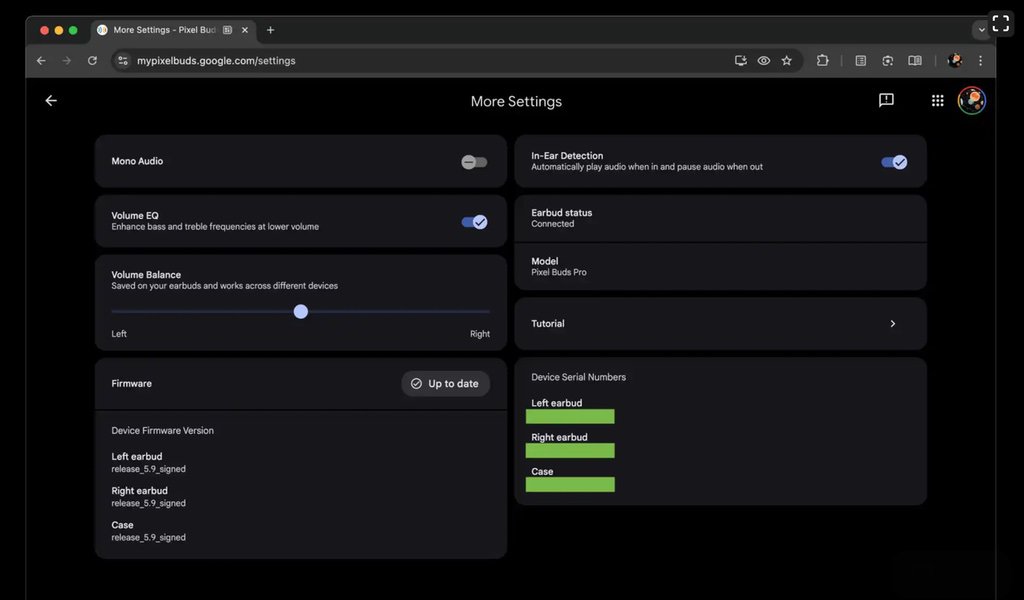Viewport: 1024px width, 600px height.
Task: Click the Model Pixel Buds Pro text
Action: point(559,272)
